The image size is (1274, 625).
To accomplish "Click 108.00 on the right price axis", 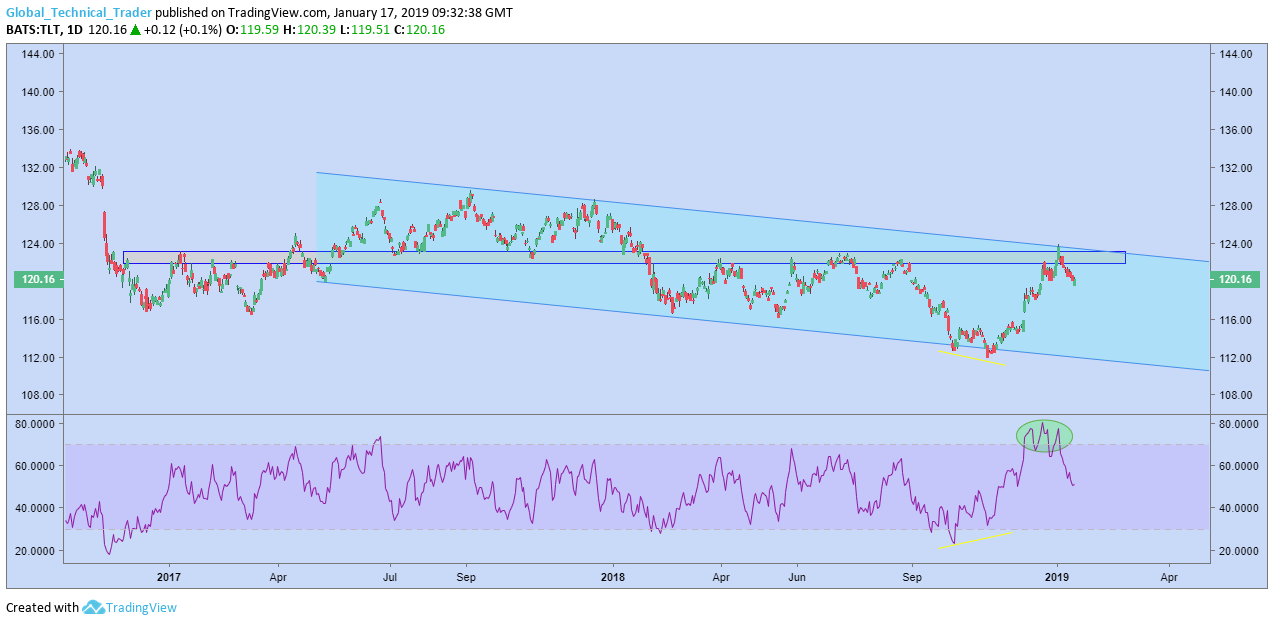I will 1236,395.
